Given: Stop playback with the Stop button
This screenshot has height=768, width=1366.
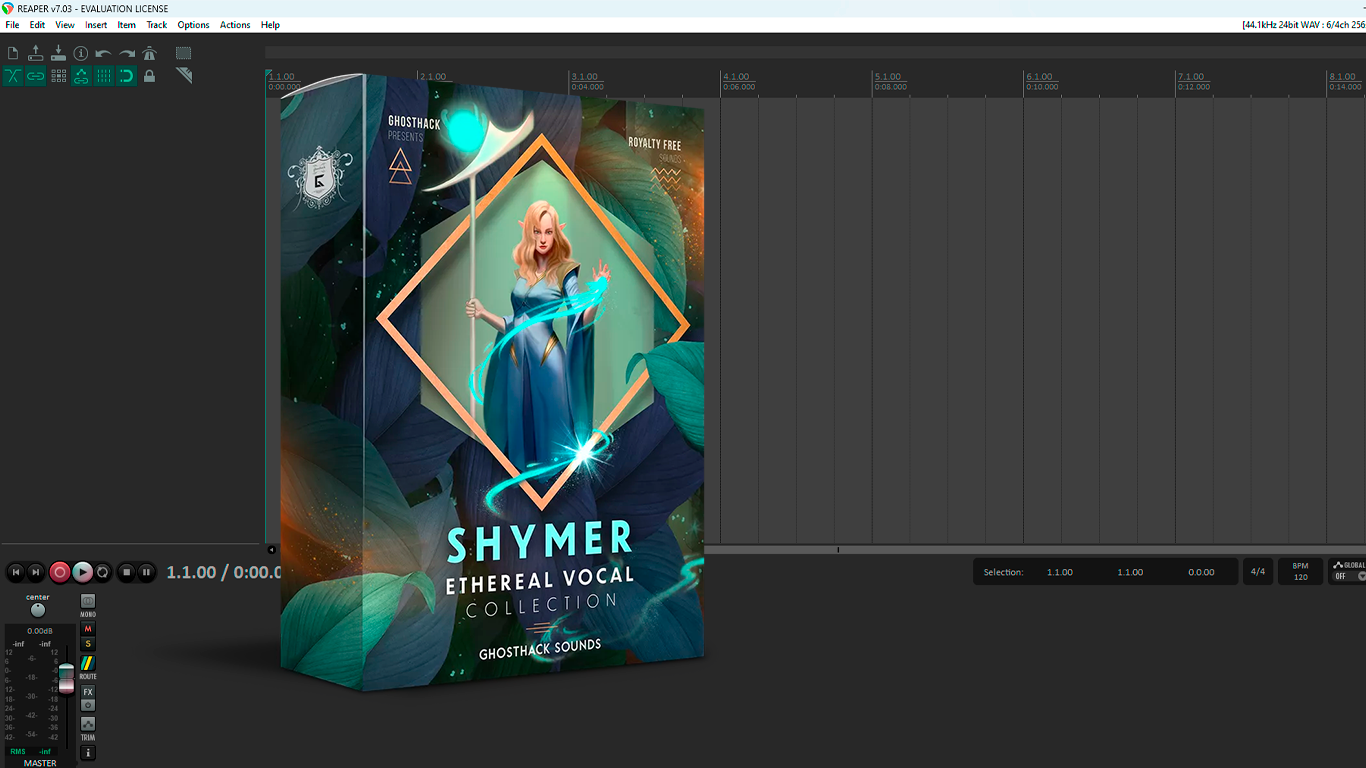Looking at the screenshot, I should tap(126, 572).
